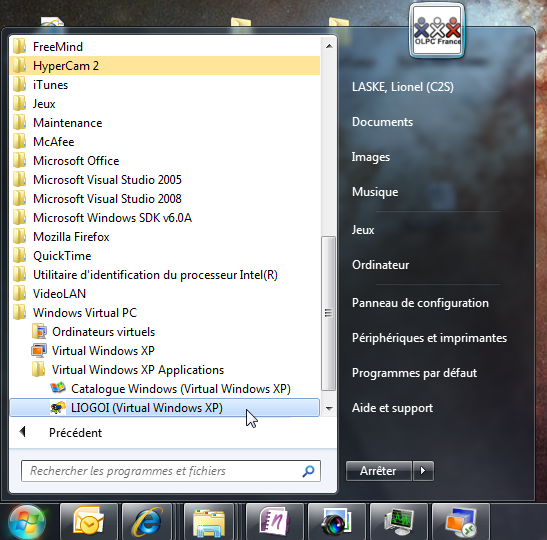Open the FreeMind program folder
Viewport: 547px width, 540px height.
pos(165,47)
